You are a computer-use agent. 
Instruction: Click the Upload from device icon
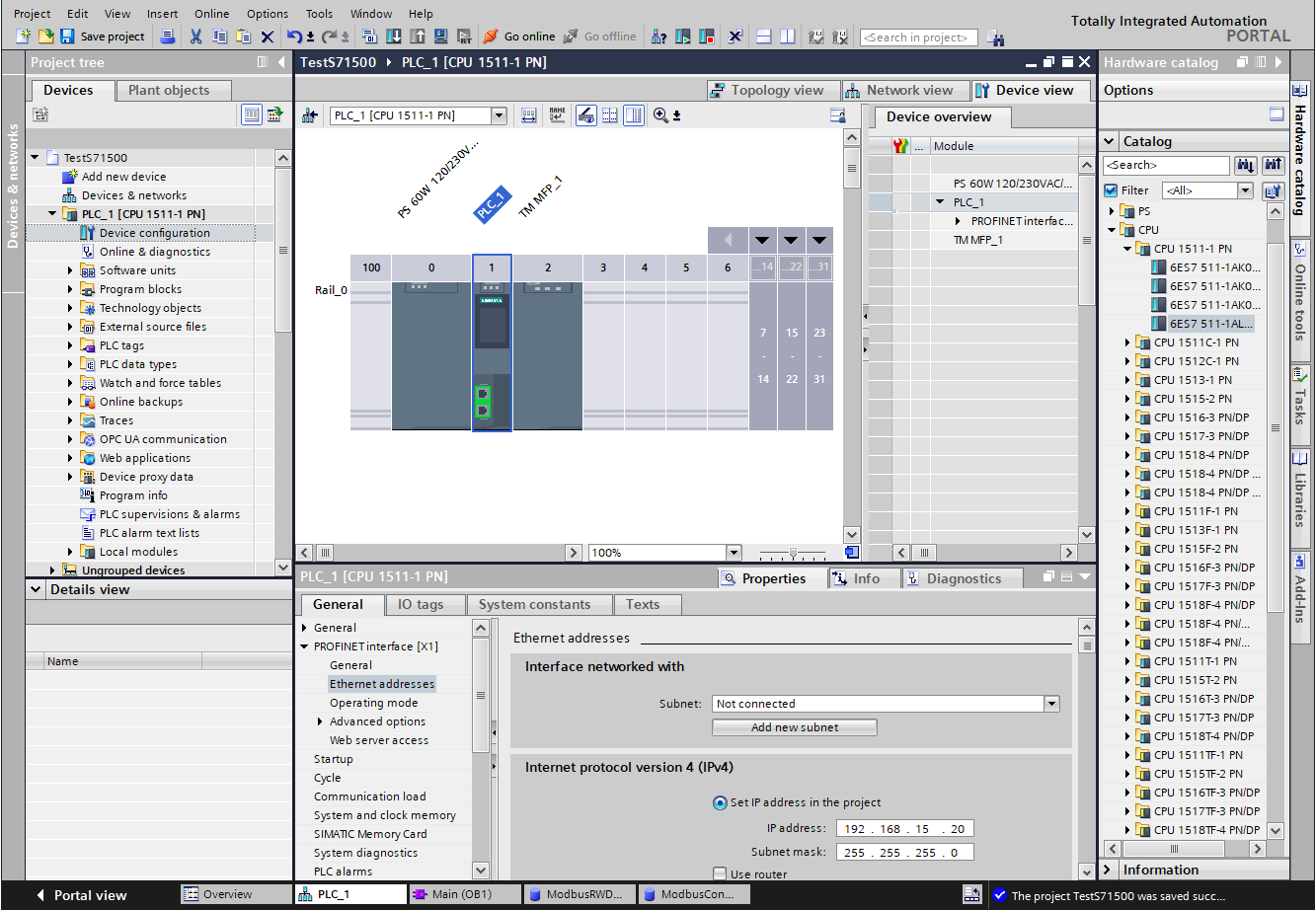(417, 37)
